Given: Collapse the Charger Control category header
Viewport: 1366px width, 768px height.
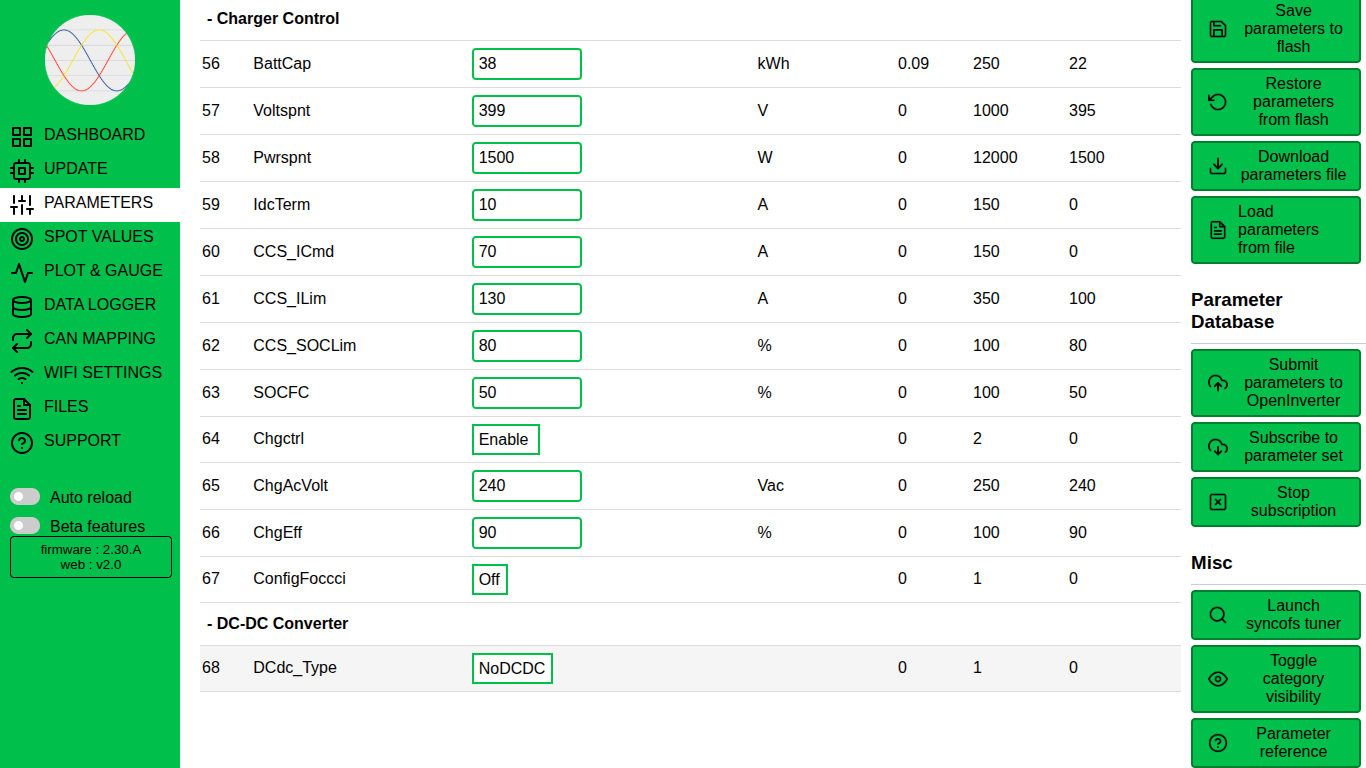Looking at the screenshot, I should [273, 19].
